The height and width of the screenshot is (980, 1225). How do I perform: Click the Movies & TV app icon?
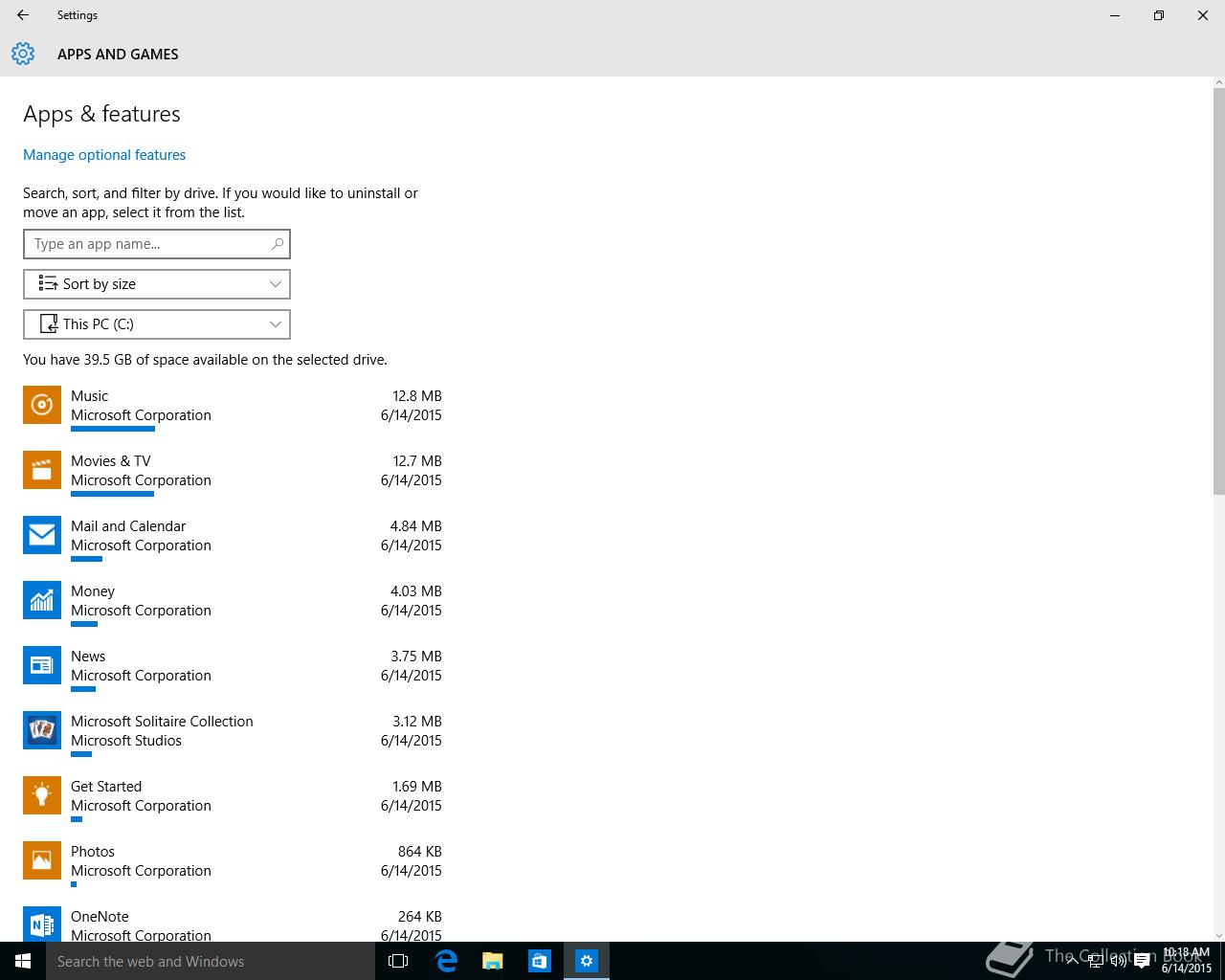click(42, 470)
